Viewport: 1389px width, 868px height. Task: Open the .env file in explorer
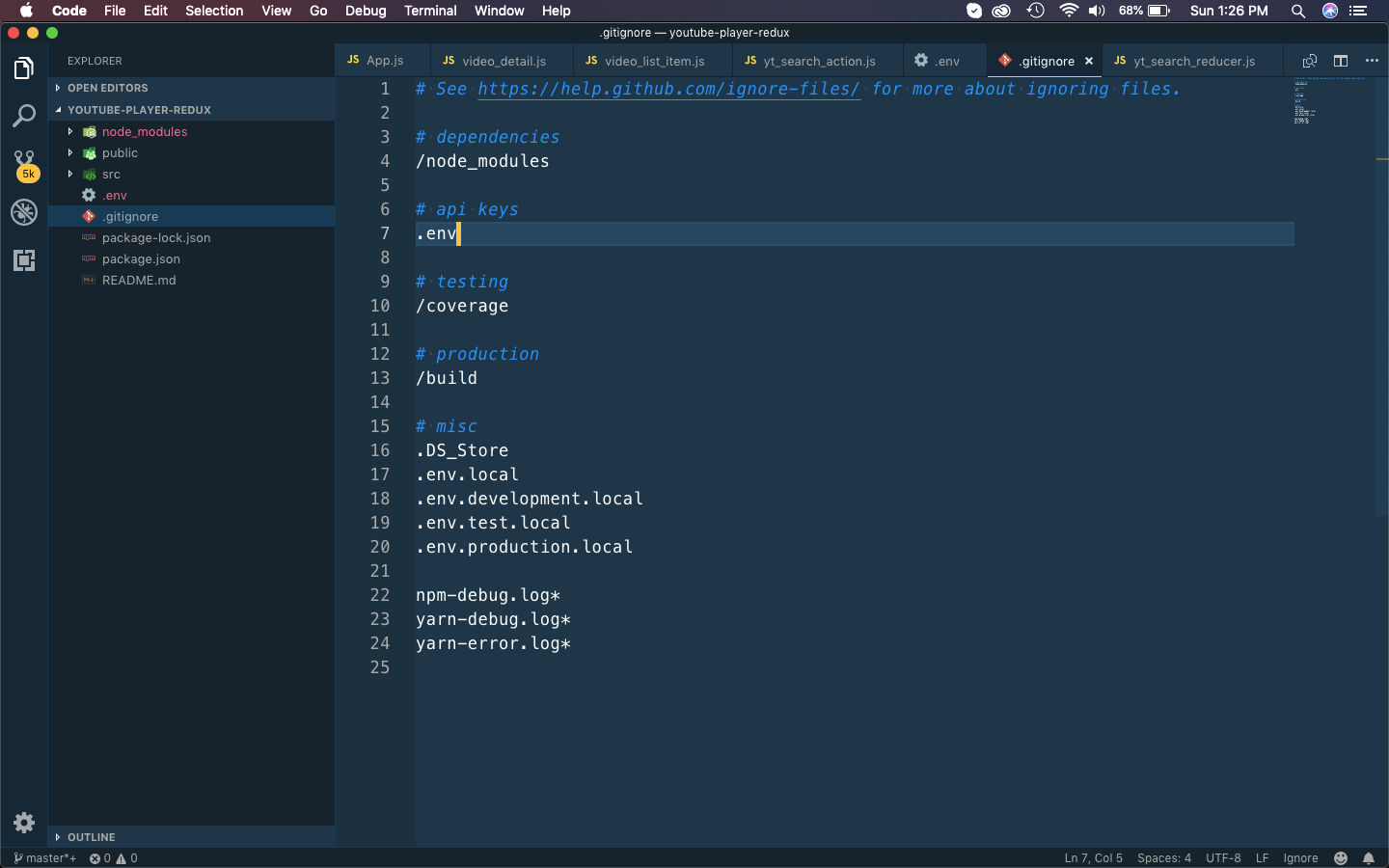coord(192,196)
